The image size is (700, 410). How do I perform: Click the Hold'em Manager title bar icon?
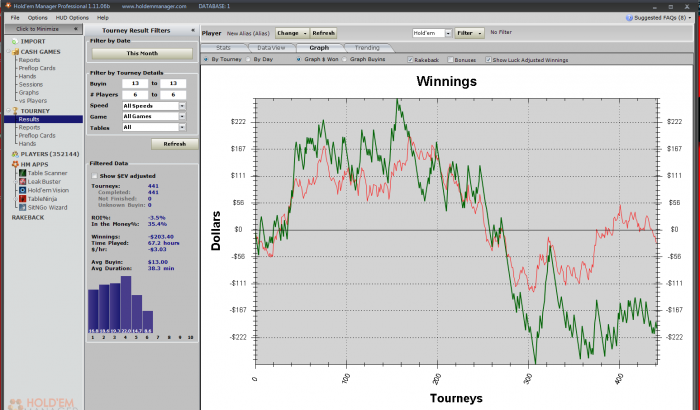pos(8,6)
